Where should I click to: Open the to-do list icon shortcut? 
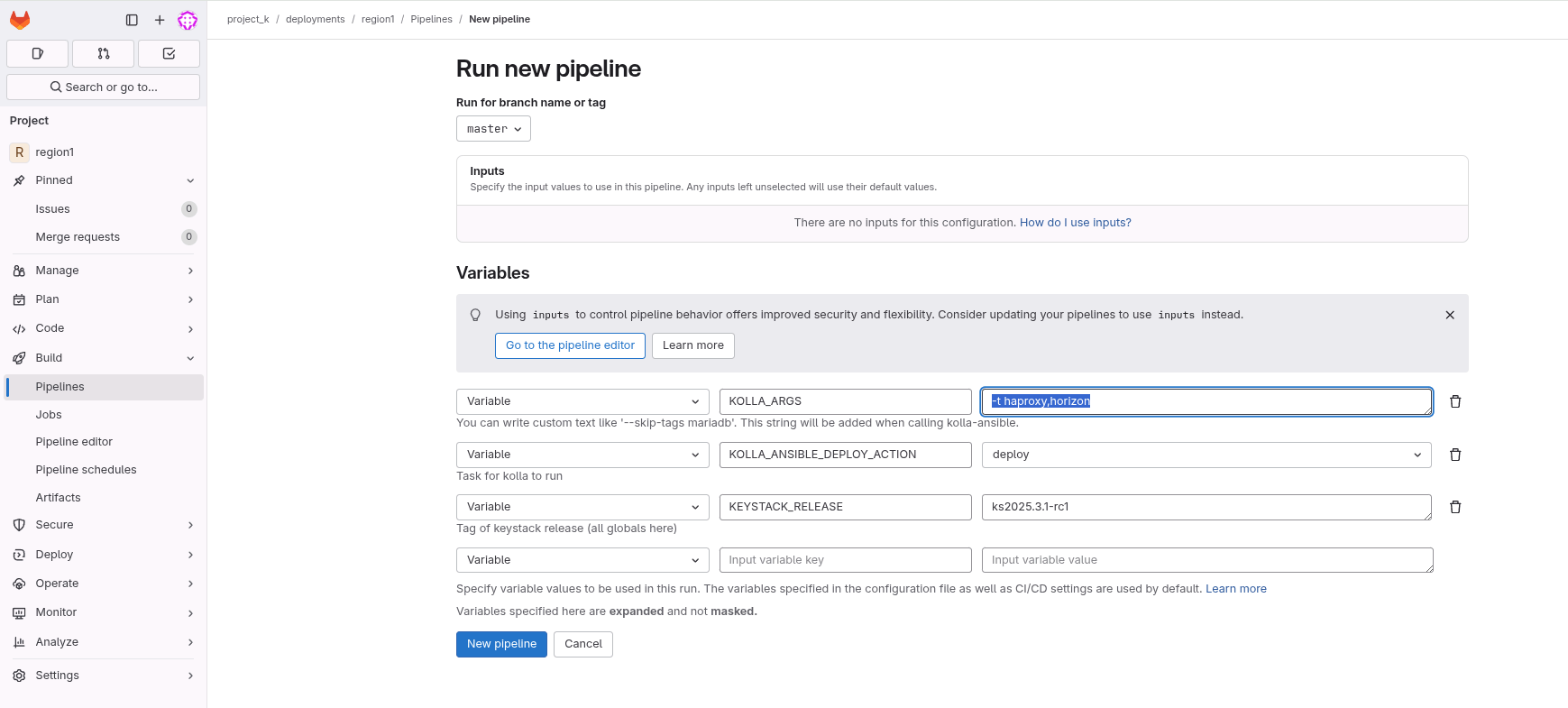pos(169,54)
